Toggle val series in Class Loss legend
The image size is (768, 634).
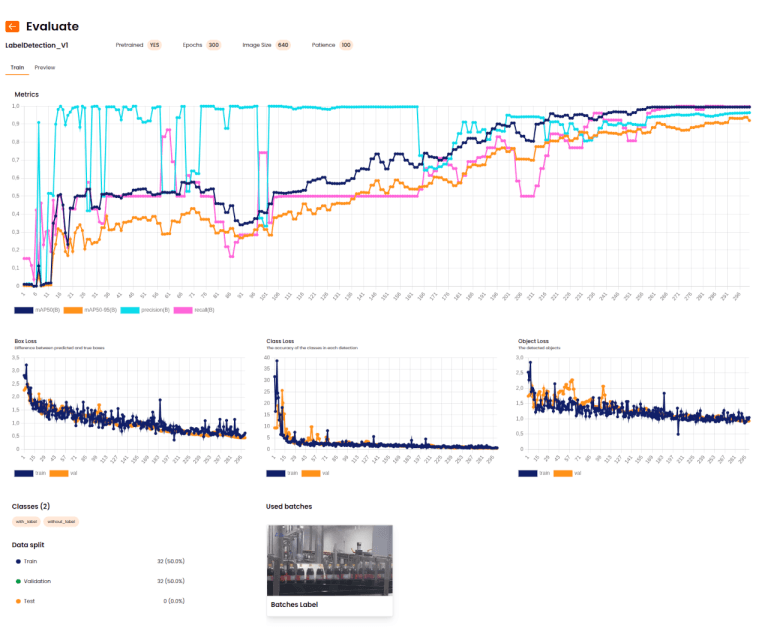coord(311,473)
